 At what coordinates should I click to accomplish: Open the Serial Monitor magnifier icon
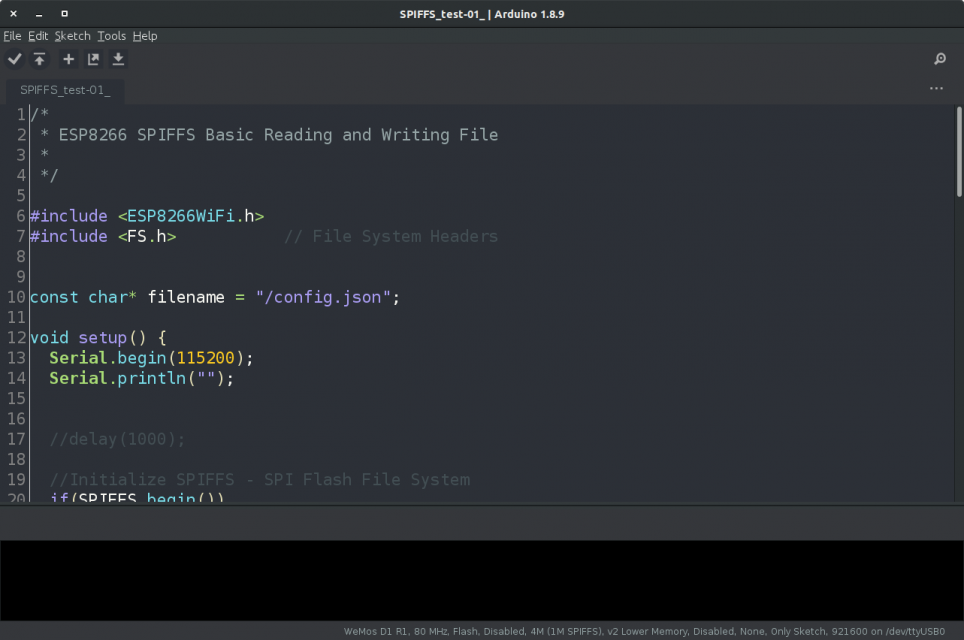(x=939, y=59)
